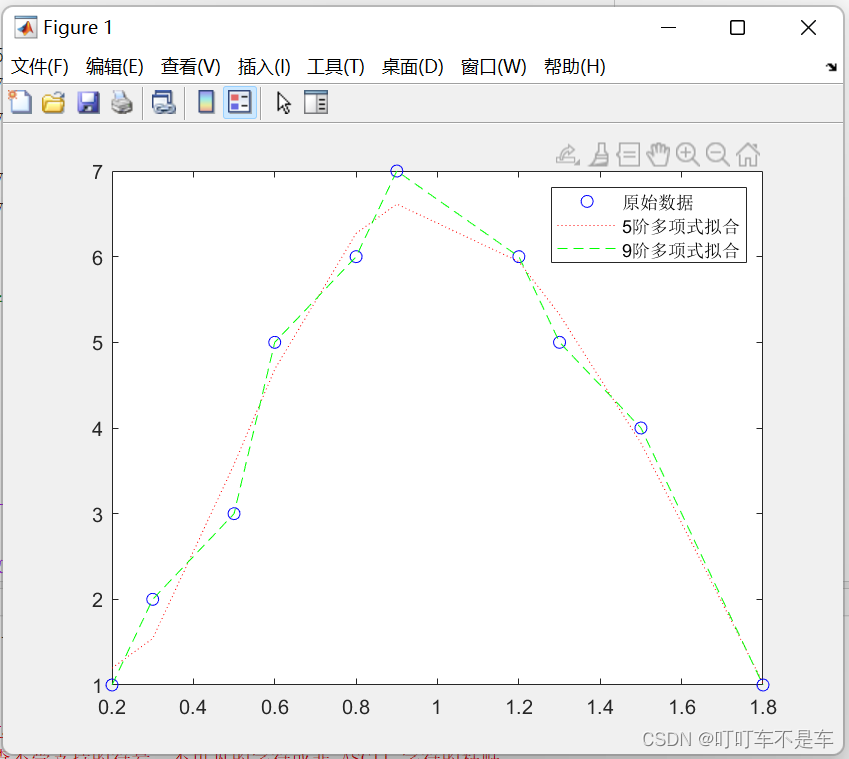Save the current figure
Viewport: 849px width, 759px height.
(x=88, y=101)
